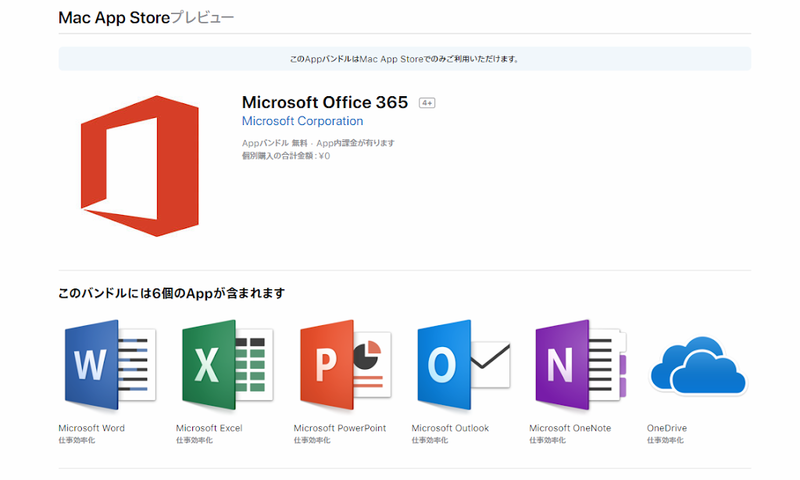Open the OneDrive cloud icon
800x480 pixels.
(x=698, y=366)
